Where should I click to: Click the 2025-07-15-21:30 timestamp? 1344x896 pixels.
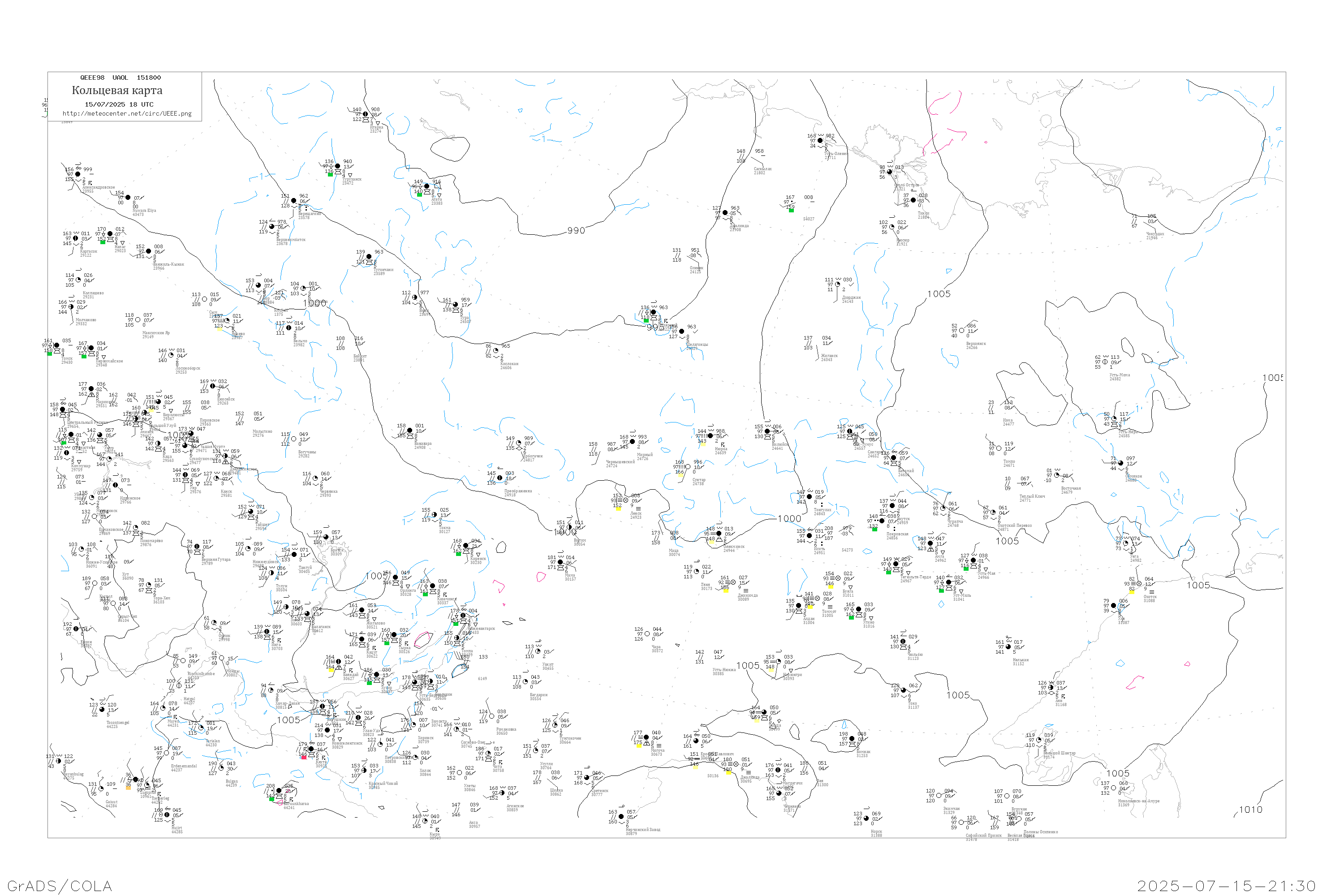pyautogui.click(x=1226, y=886)
